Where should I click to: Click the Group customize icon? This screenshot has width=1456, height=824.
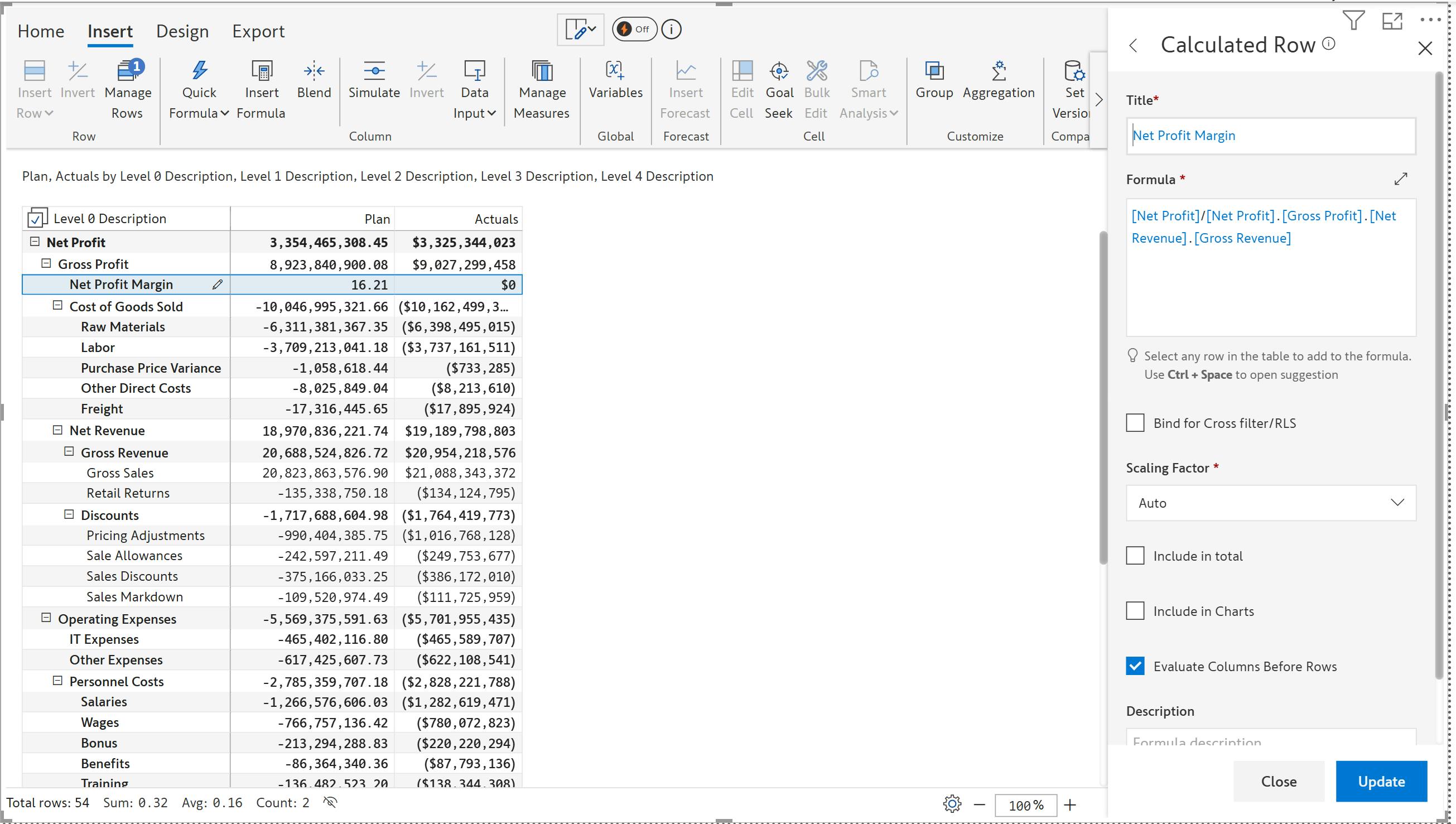pyautogui.click(x=934, y=72)
